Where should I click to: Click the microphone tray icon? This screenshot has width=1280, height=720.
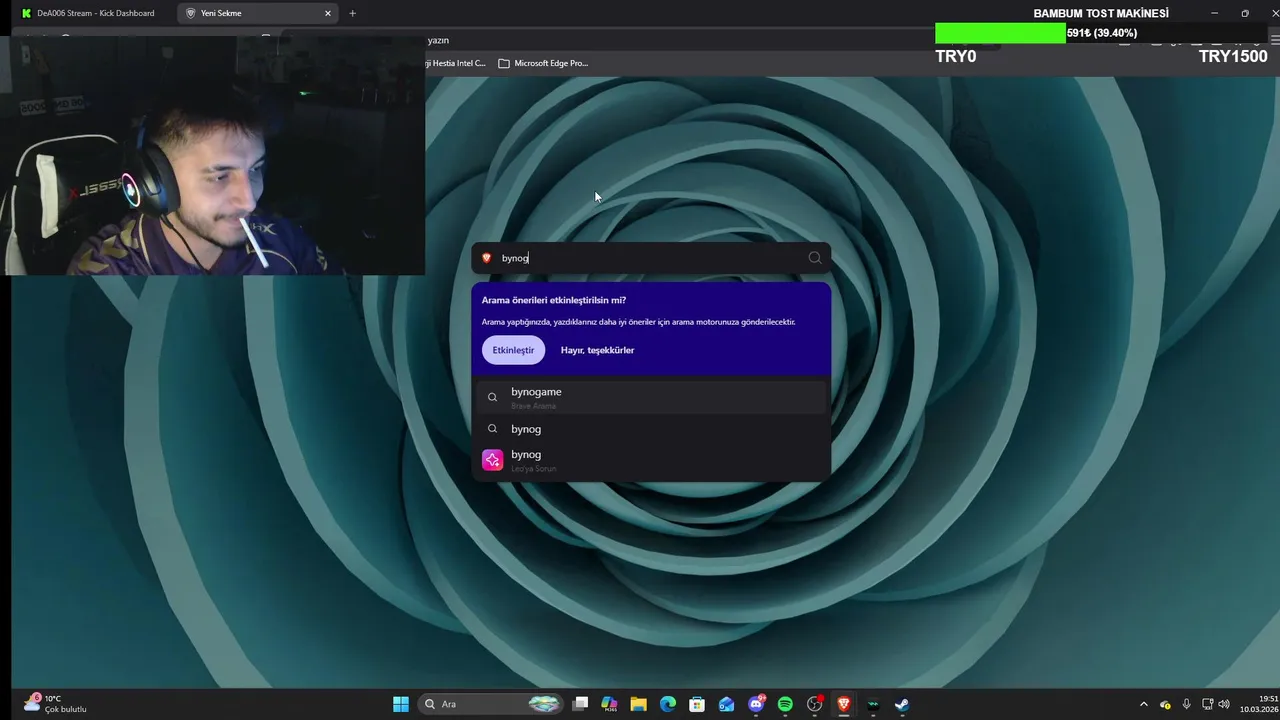(1186, 704)
